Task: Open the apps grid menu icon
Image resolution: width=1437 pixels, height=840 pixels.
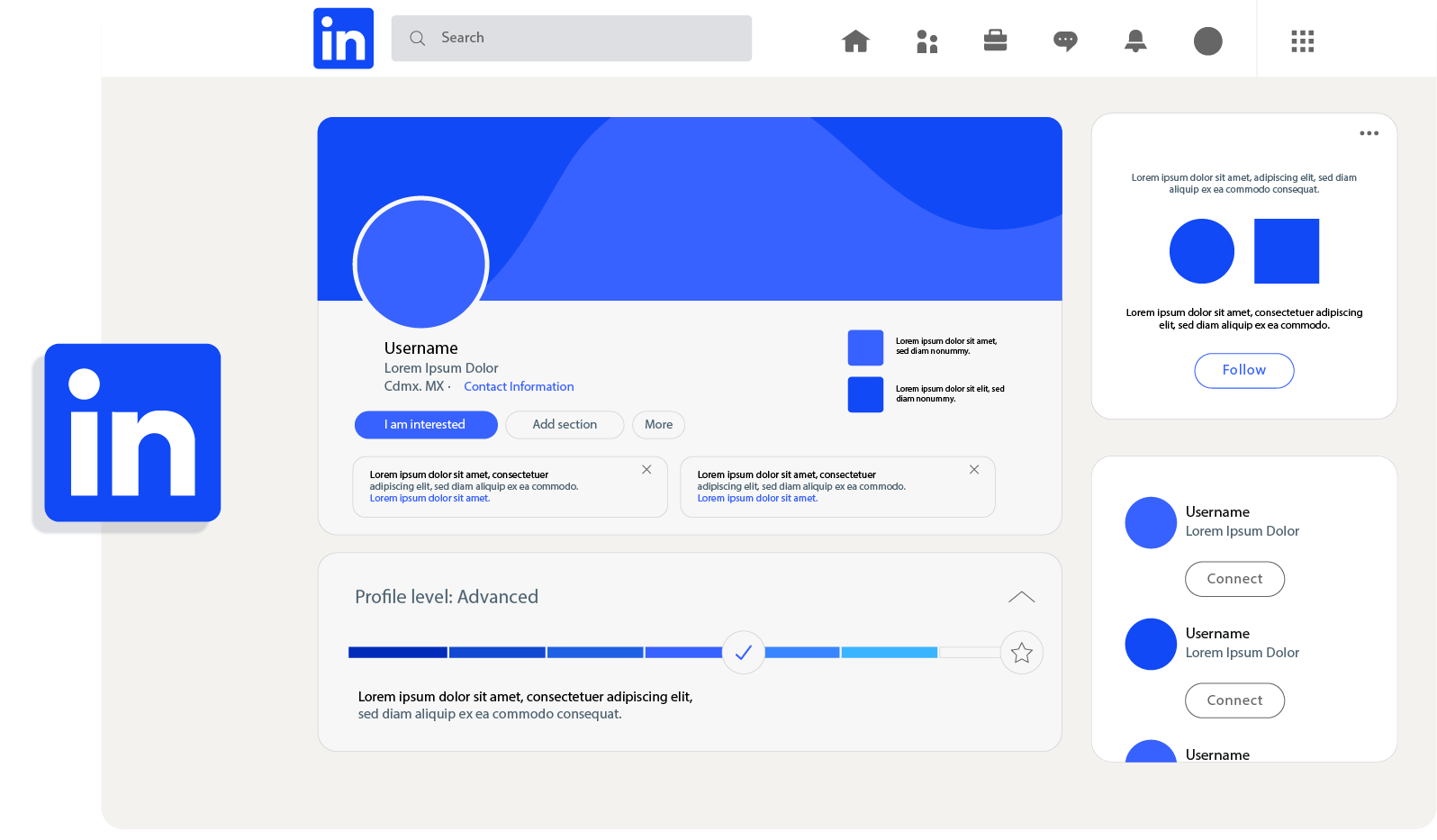Action: (x=1302, y=41)
